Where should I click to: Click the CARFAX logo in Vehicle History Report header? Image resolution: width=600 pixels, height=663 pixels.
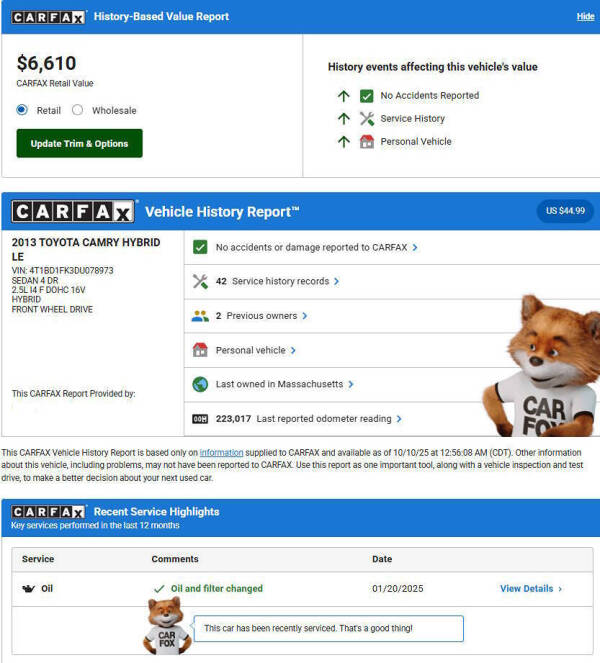(73, 211)
